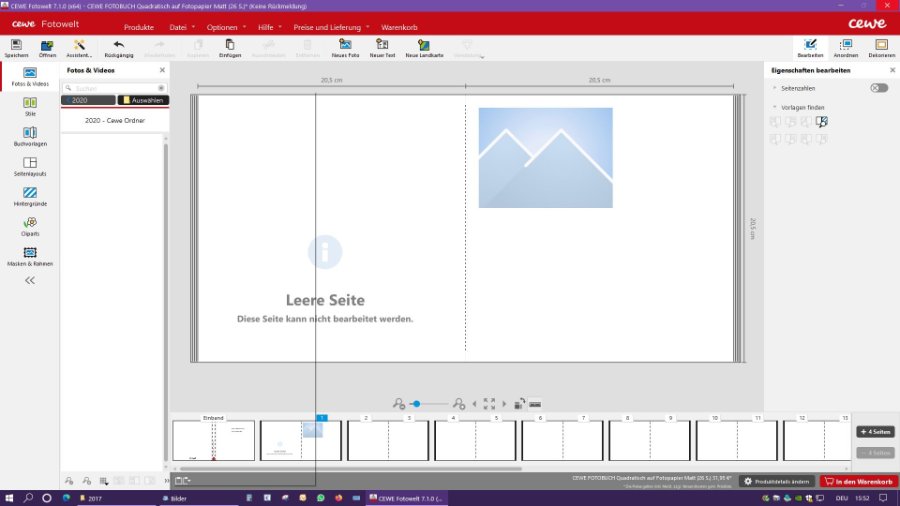
Task: Expand the toolbar overflow arrow
Action: (x=482, y=57)
